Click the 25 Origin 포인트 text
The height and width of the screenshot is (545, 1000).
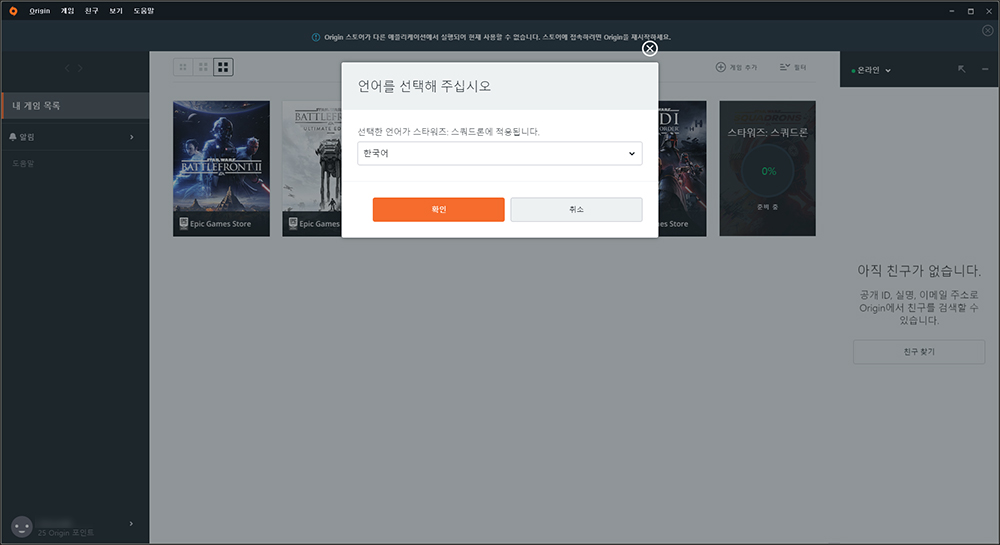(x=66, y=533)
